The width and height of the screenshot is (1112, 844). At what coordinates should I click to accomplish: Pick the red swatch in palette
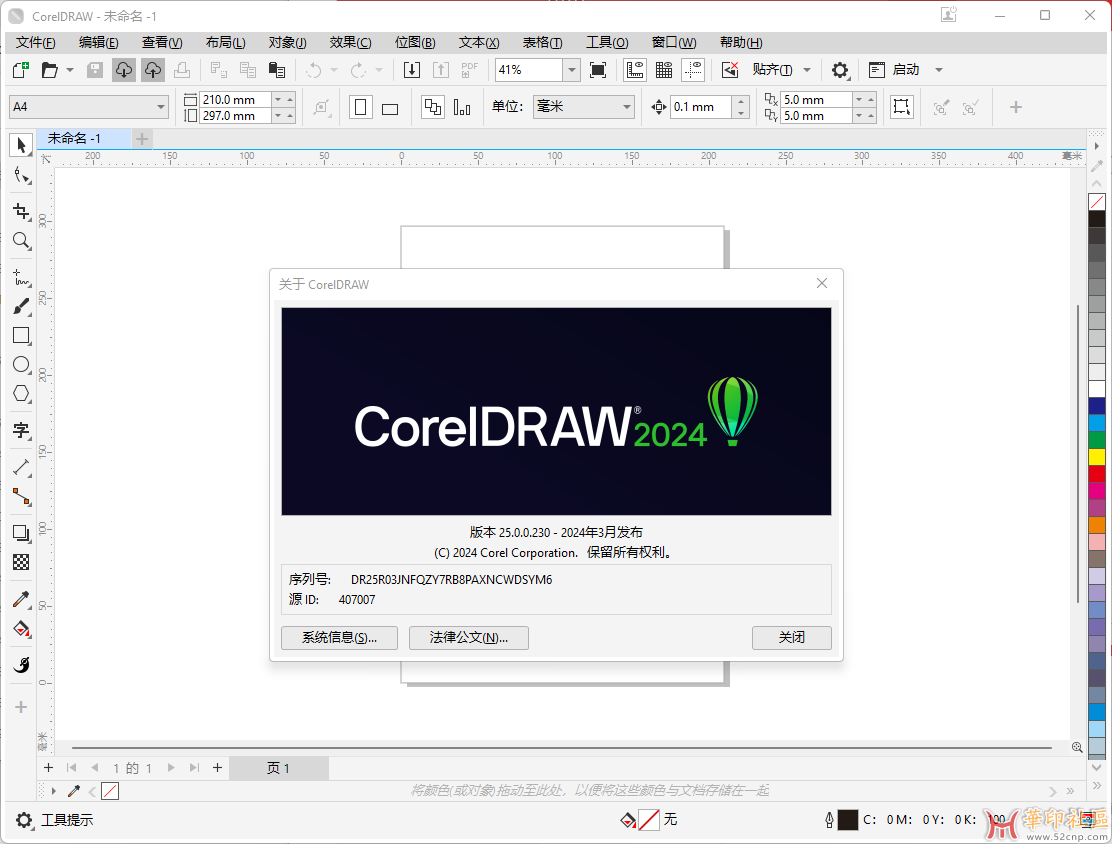point(1097,474)
